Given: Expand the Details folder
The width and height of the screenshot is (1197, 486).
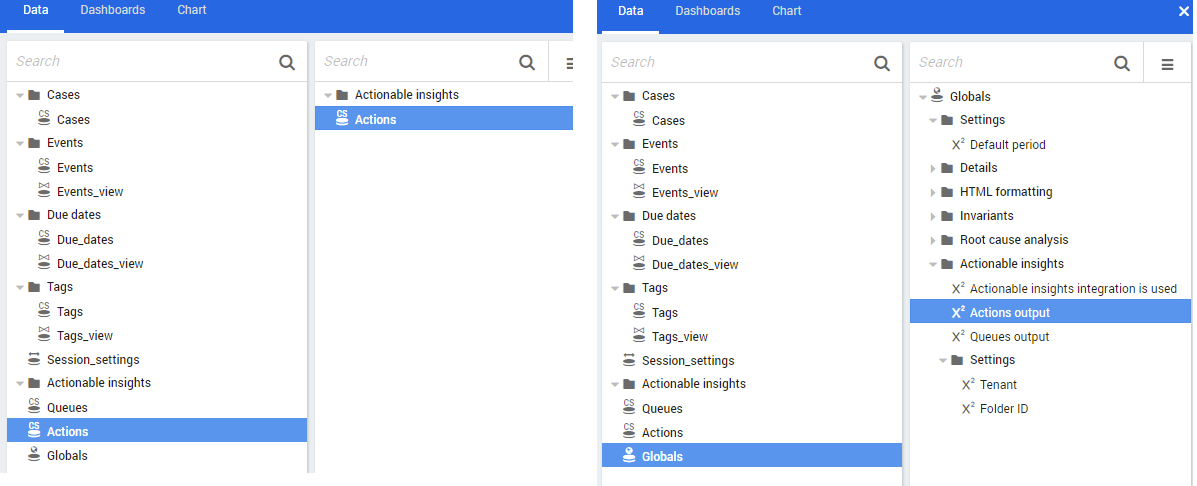Looking at the screenshot, I should (x=933, y=168).
